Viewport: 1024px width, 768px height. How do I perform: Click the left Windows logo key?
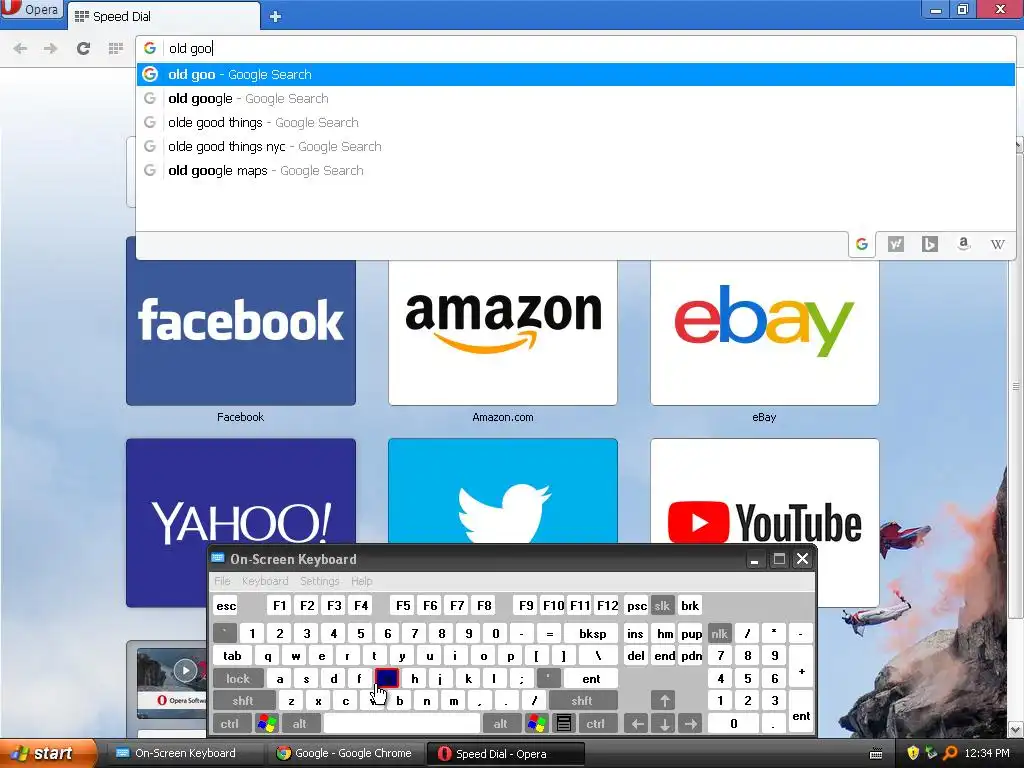(x=266, y=724)
